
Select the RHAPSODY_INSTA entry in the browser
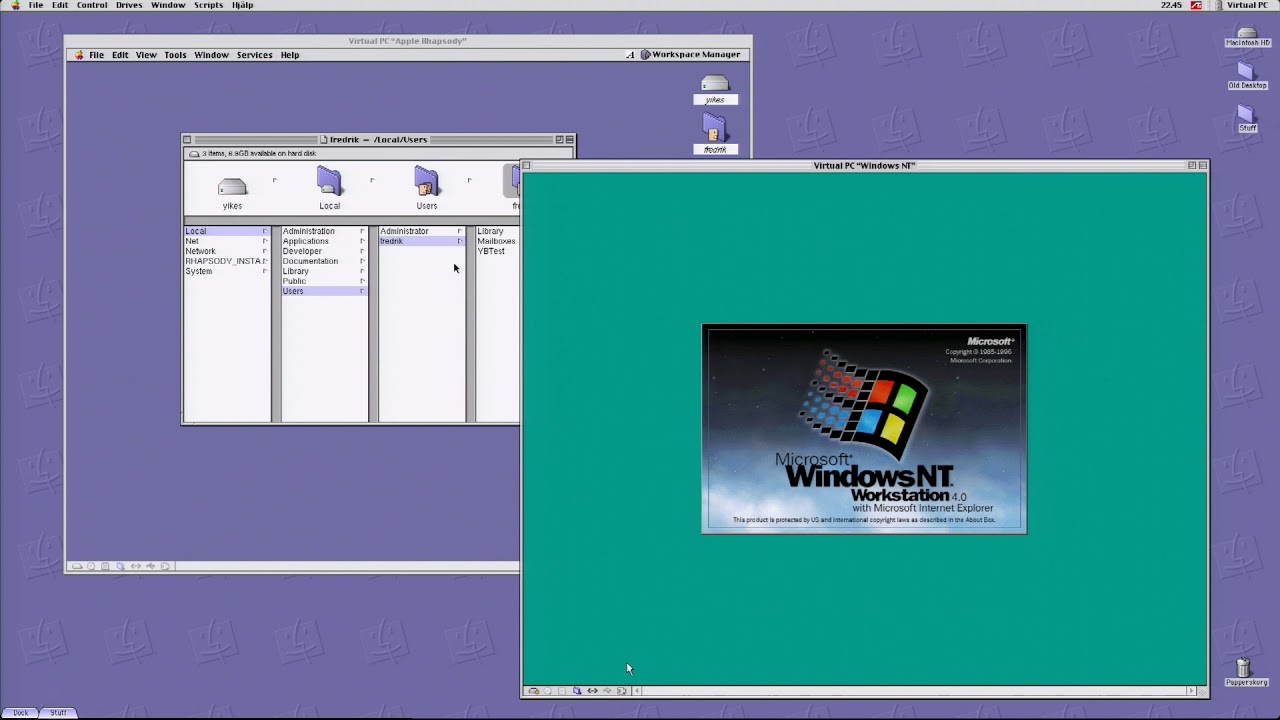(226, 261)
